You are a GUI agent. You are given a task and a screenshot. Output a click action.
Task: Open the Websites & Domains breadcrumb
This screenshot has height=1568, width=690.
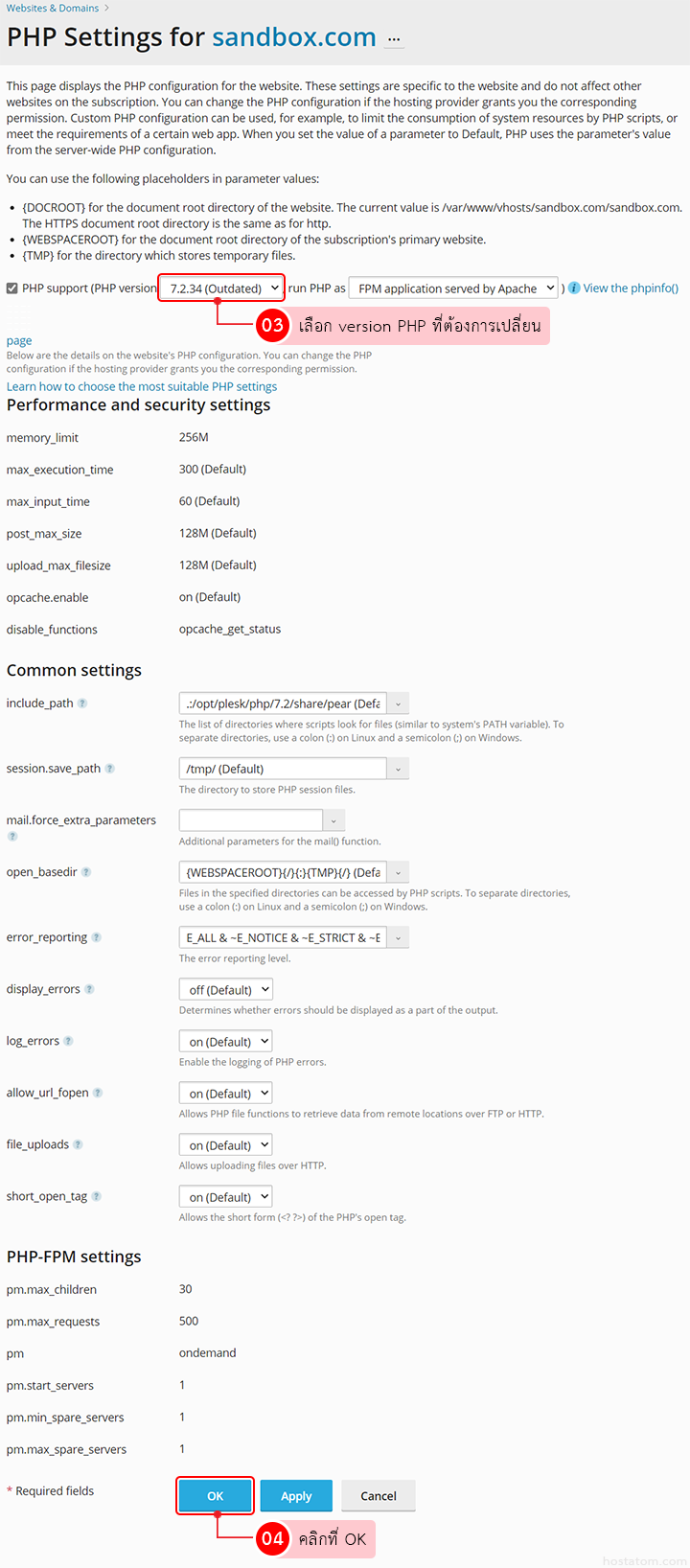[x=53, y=8]
